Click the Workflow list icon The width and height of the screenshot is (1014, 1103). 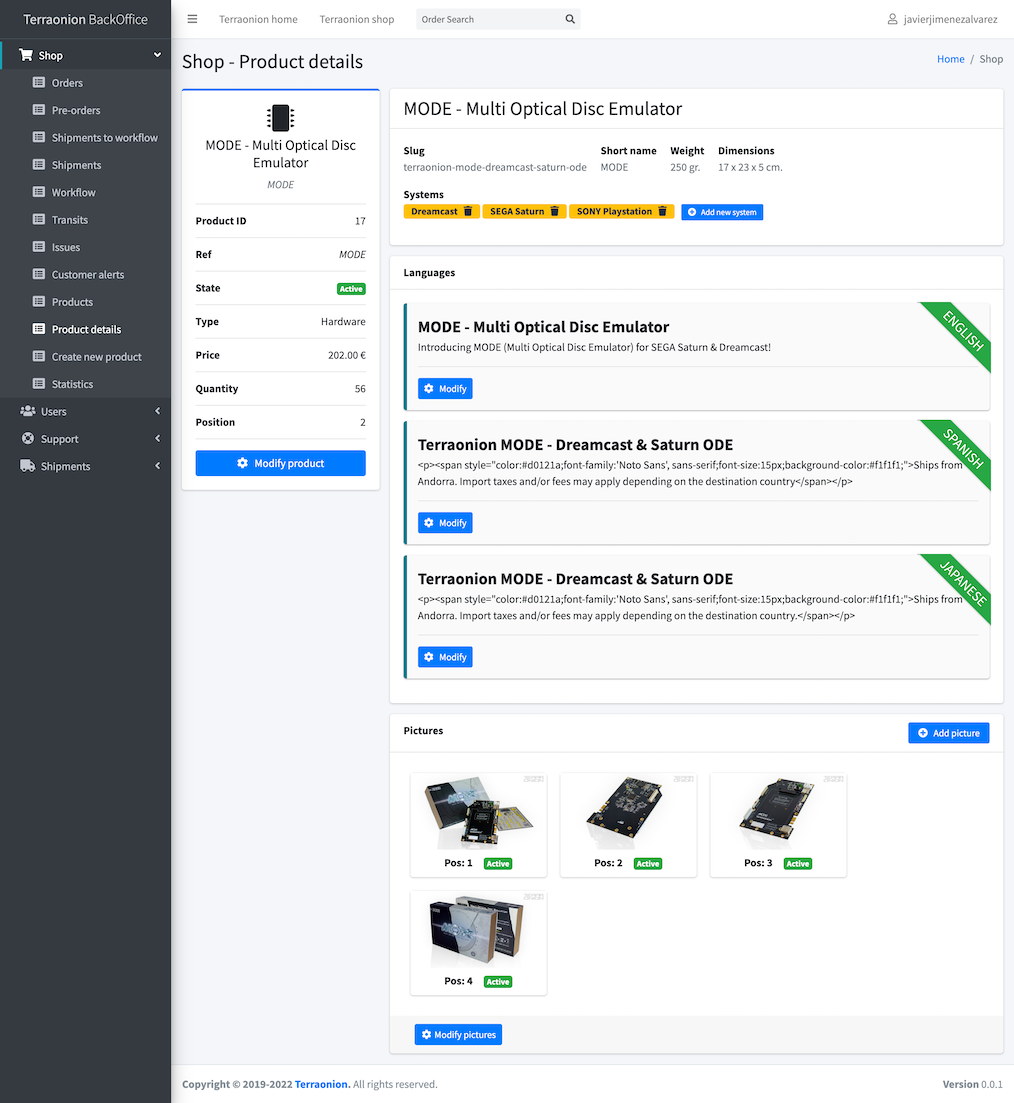[x=39, y=192]
